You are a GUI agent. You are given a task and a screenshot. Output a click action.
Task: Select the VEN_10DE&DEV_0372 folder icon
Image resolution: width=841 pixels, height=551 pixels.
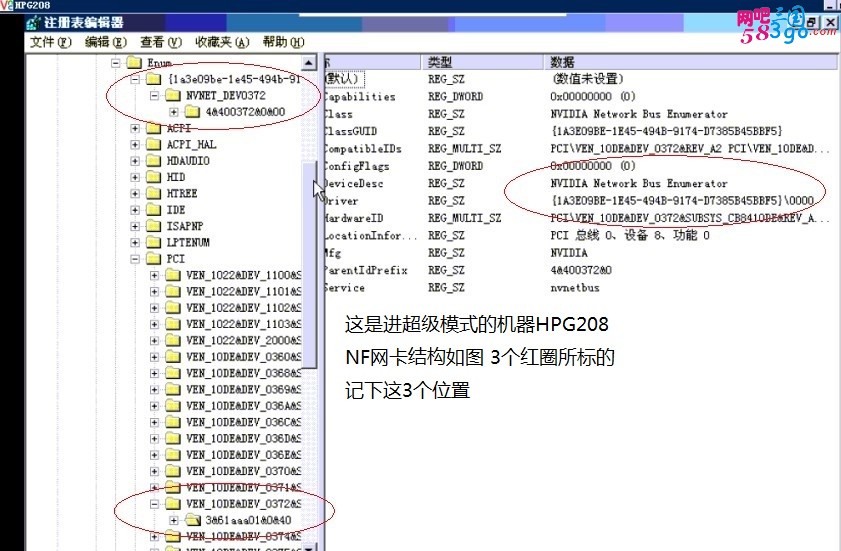[173, 504]
